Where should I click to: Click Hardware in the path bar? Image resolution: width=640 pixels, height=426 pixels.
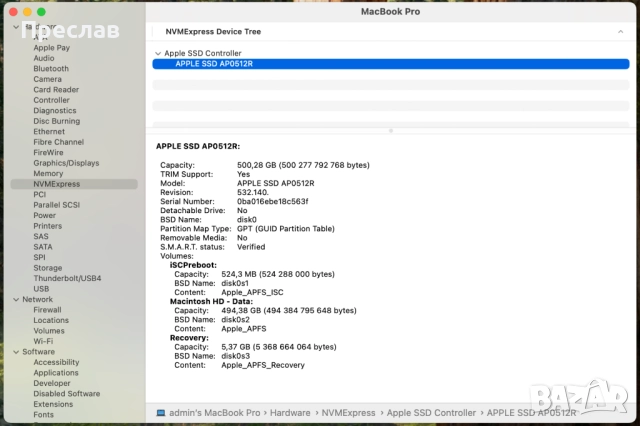(290, 413)
